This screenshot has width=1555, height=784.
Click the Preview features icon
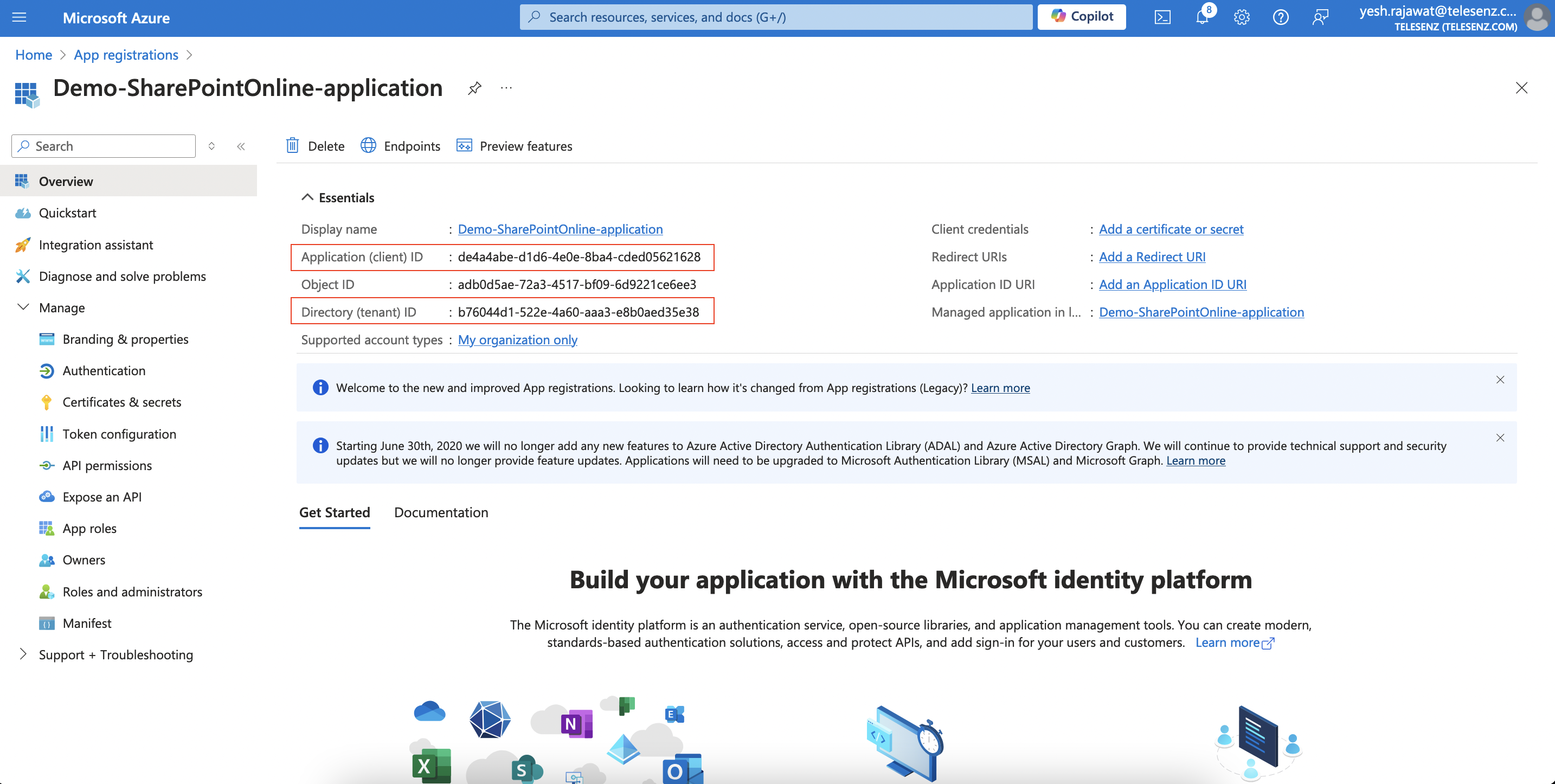[464, 145]
